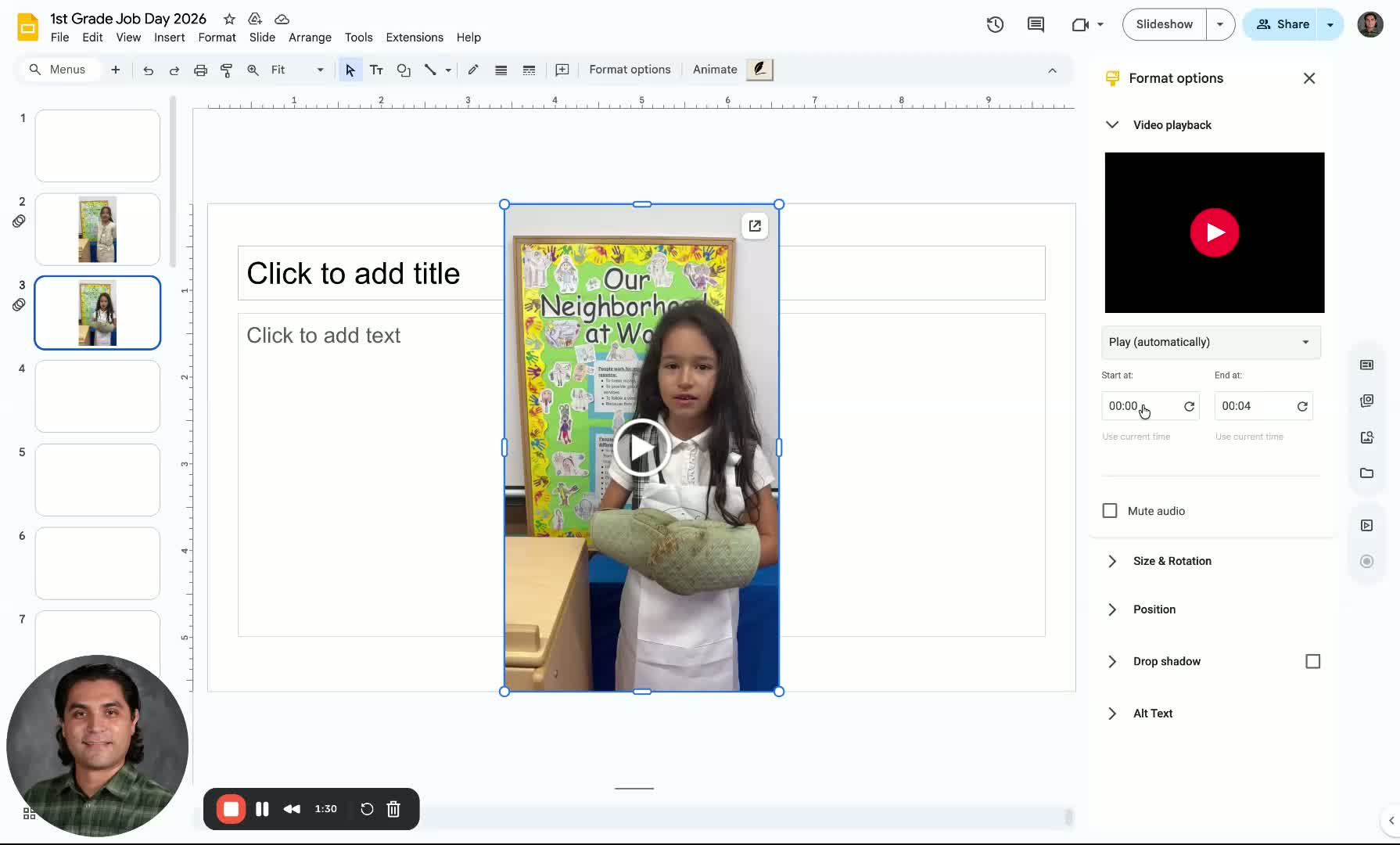Print the presentation
Viewport: 1400px width, 845px height.
[200, 70]
